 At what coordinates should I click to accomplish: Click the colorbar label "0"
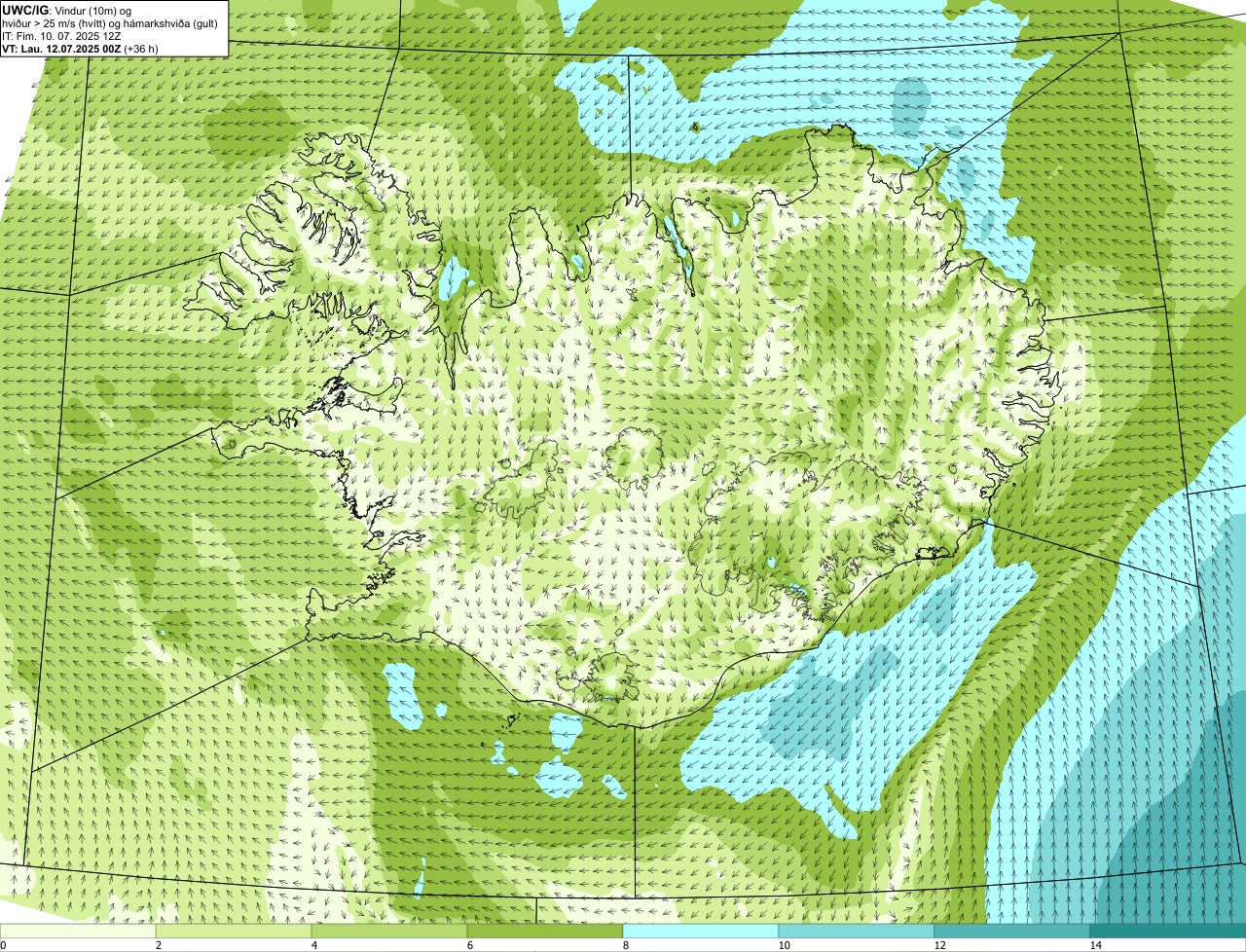(x=4, y=945)
